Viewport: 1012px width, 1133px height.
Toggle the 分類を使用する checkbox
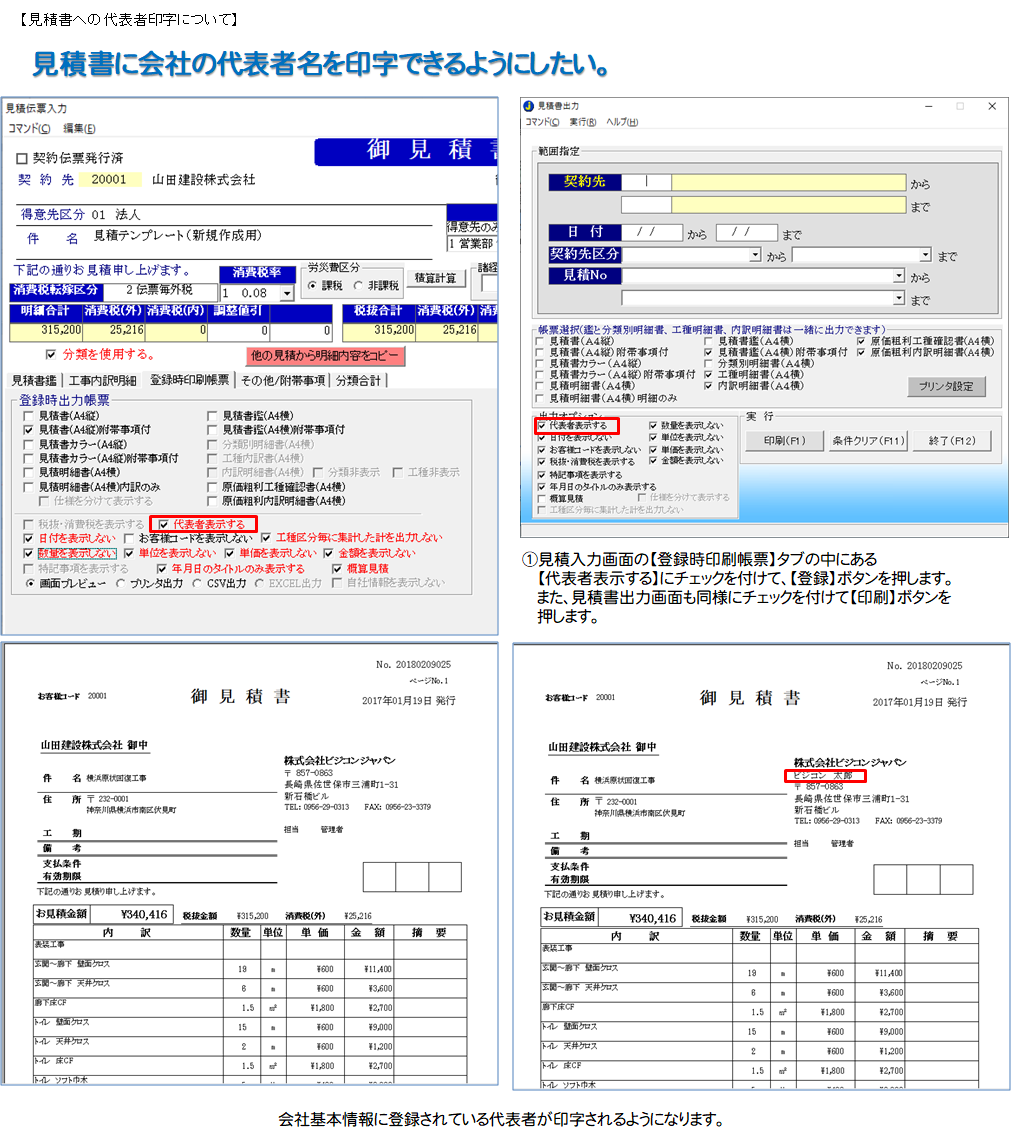[x=52, y=354]
